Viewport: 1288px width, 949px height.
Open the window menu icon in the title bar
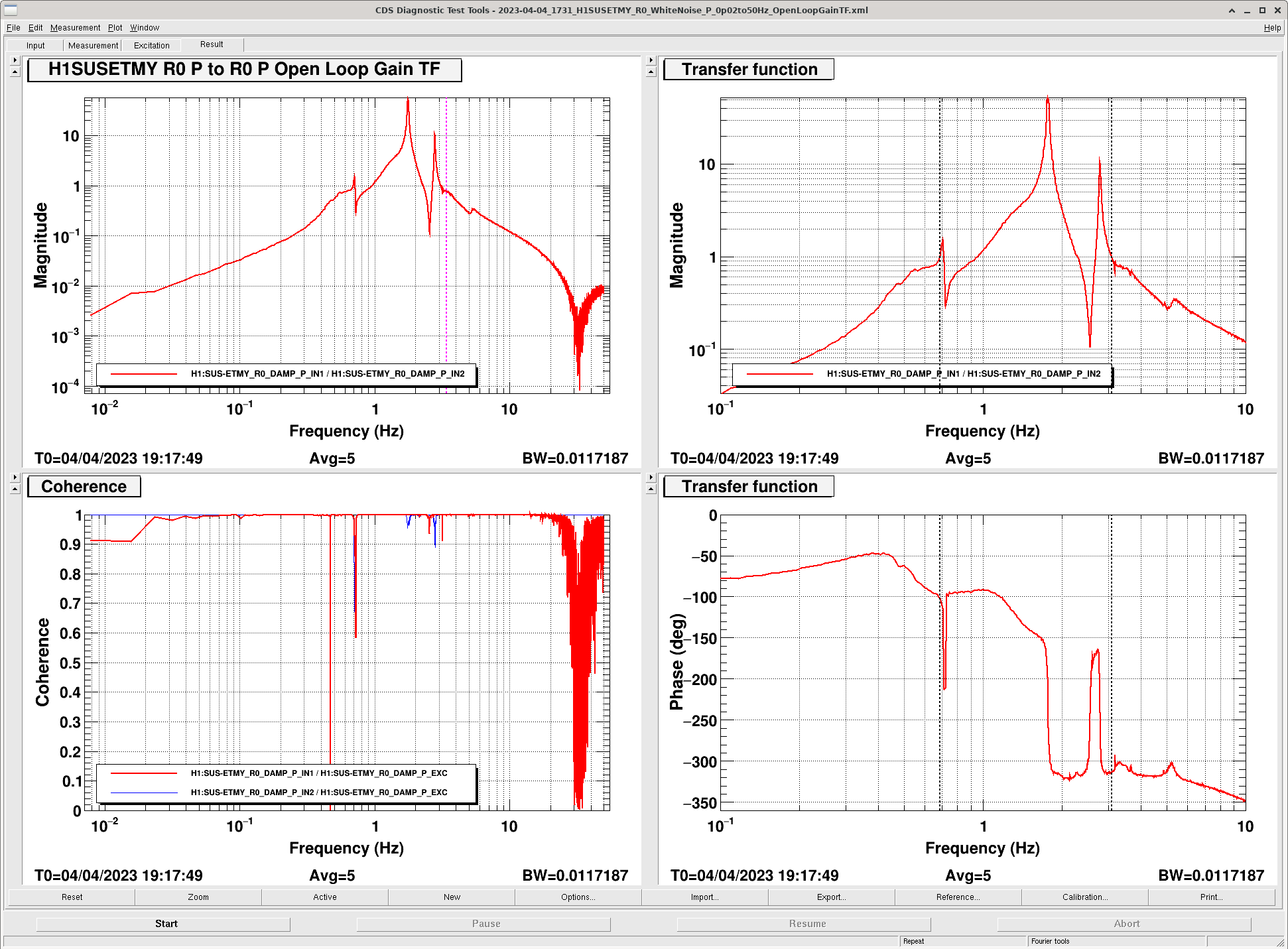(11, 10)
